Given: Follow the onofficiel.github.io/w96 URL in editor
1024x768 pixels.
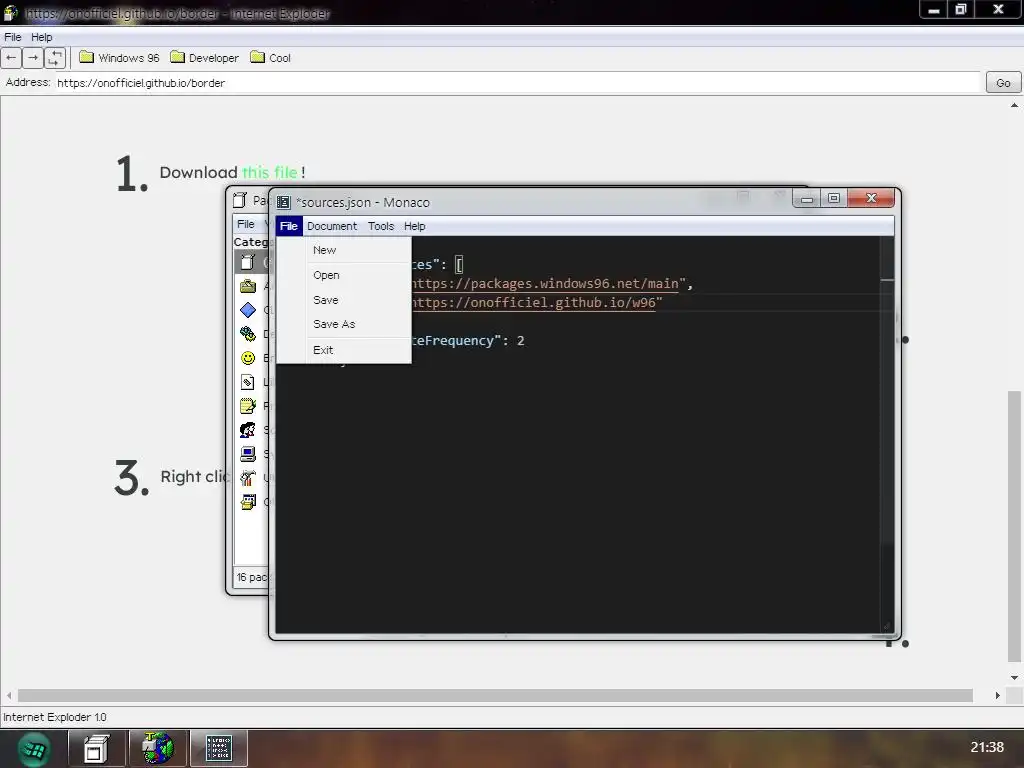Looking at the screenshot, I should (534, 302).
